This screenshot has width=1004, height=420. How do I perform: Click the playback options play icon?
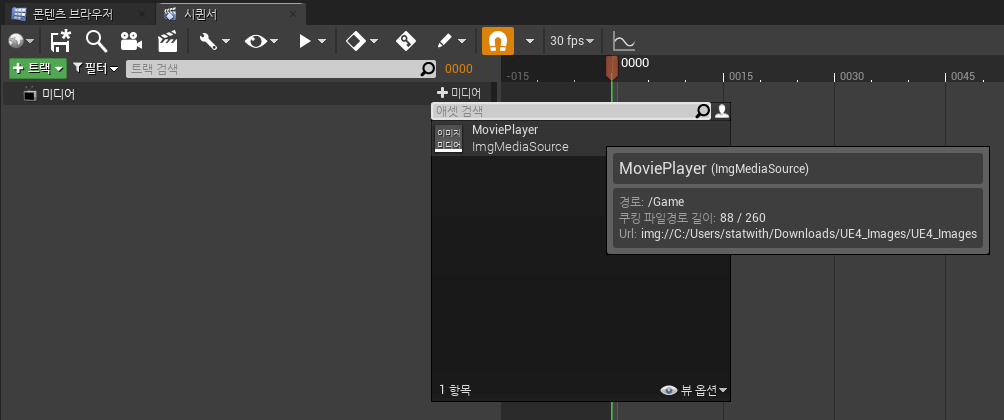(305, 41)
